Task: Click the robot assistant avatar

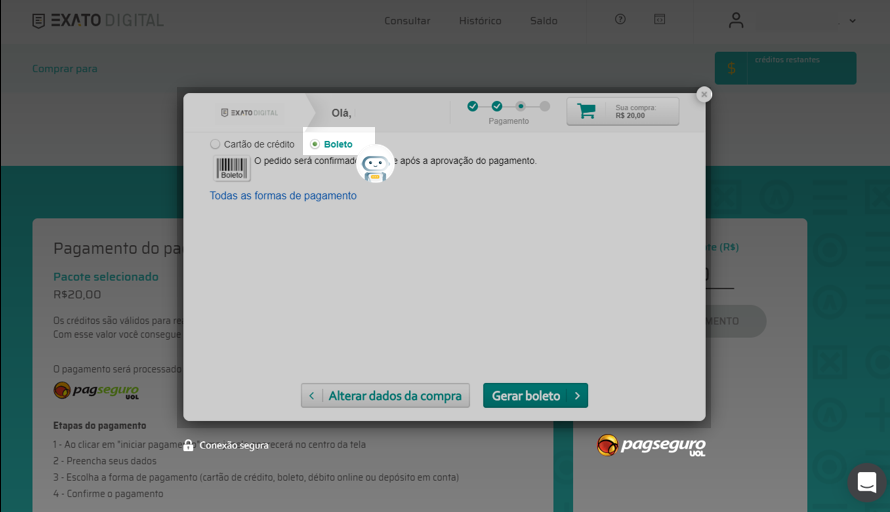Action: pos(375,165)
